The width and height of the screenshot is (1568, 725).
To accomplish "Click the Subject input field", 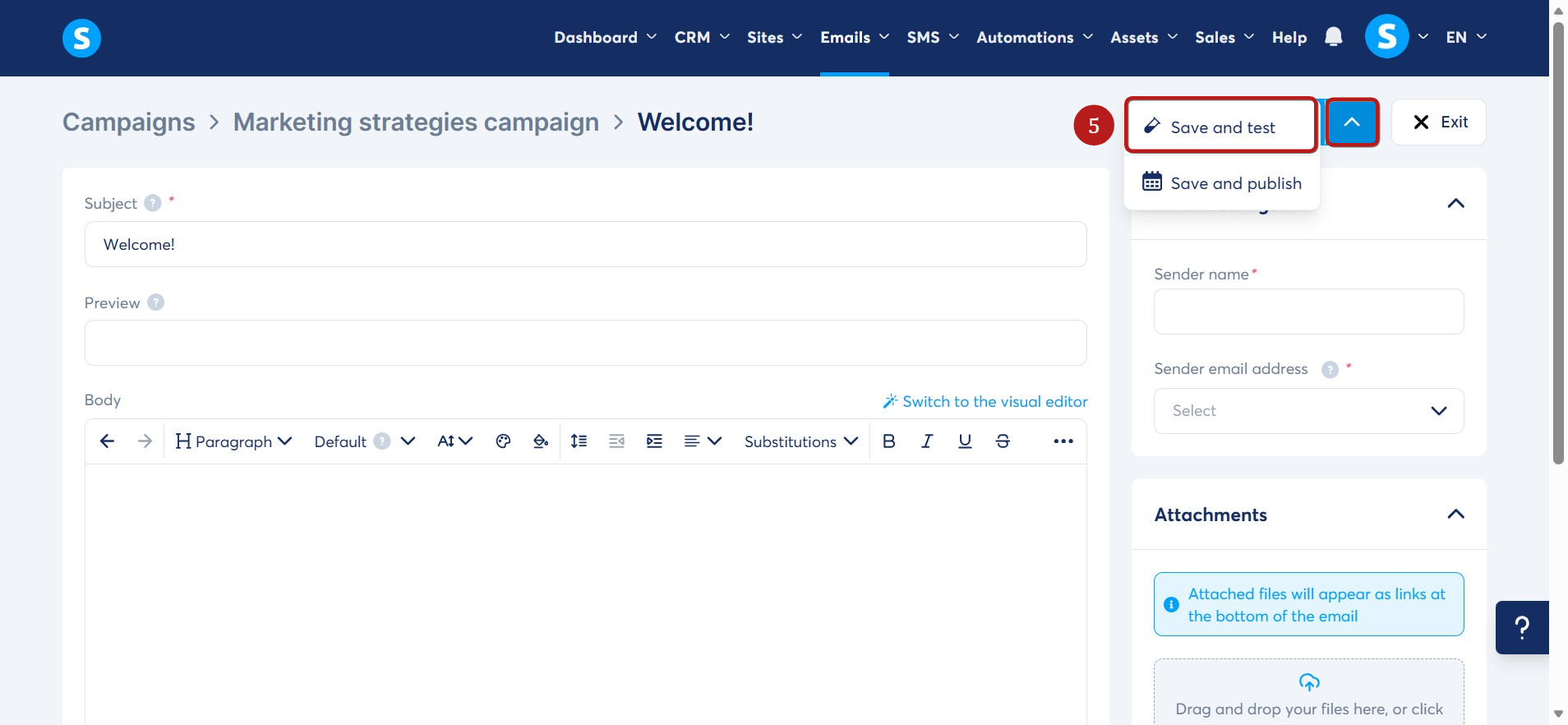I will (x=585, y=244).
